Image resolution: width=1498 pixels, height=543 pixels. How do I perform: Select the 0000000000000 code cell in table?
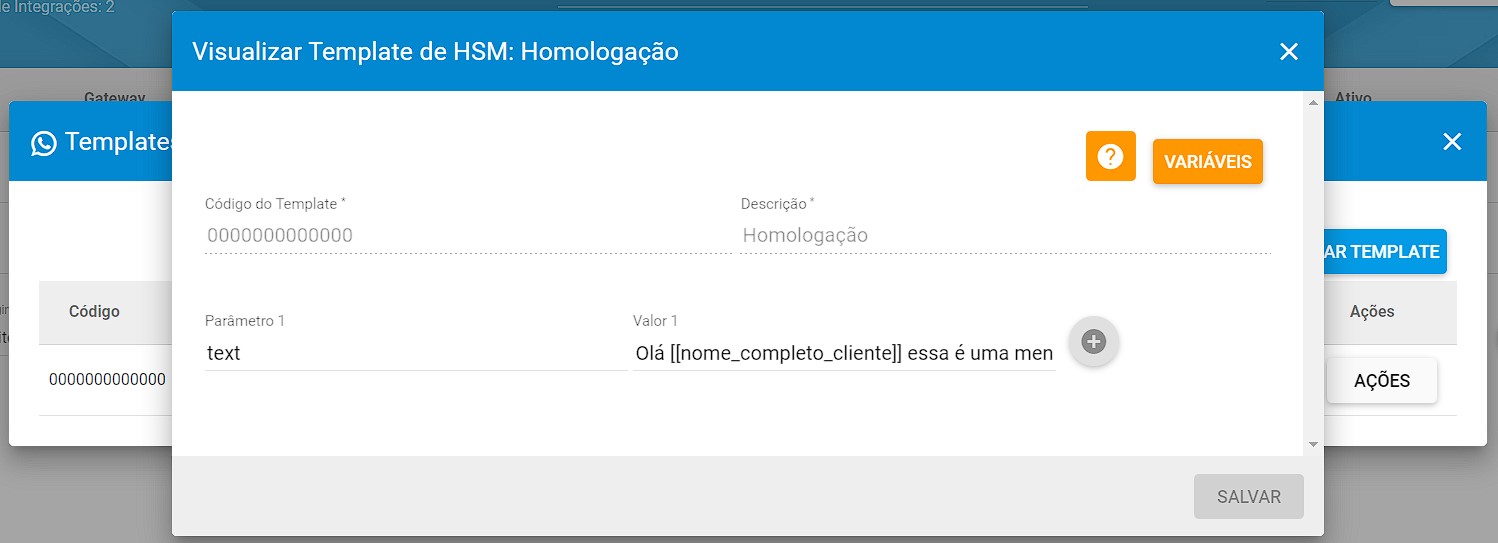108,380
